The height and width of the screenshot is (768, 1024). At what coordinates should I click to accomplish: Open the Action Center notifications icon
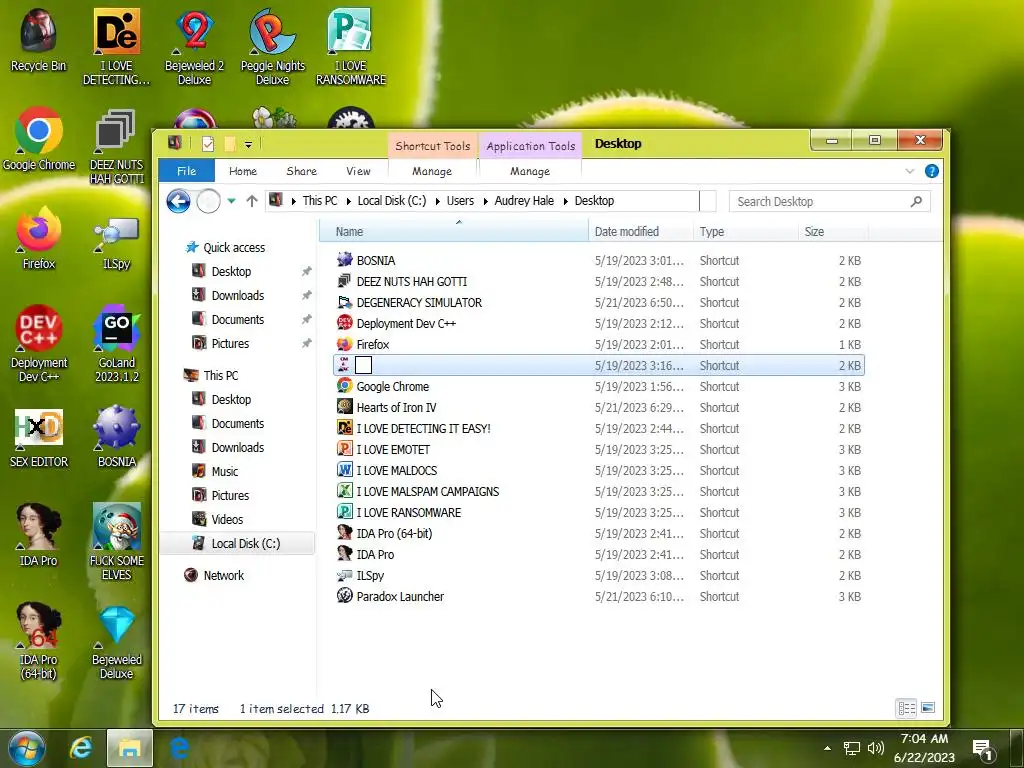(x=984, y=749)
